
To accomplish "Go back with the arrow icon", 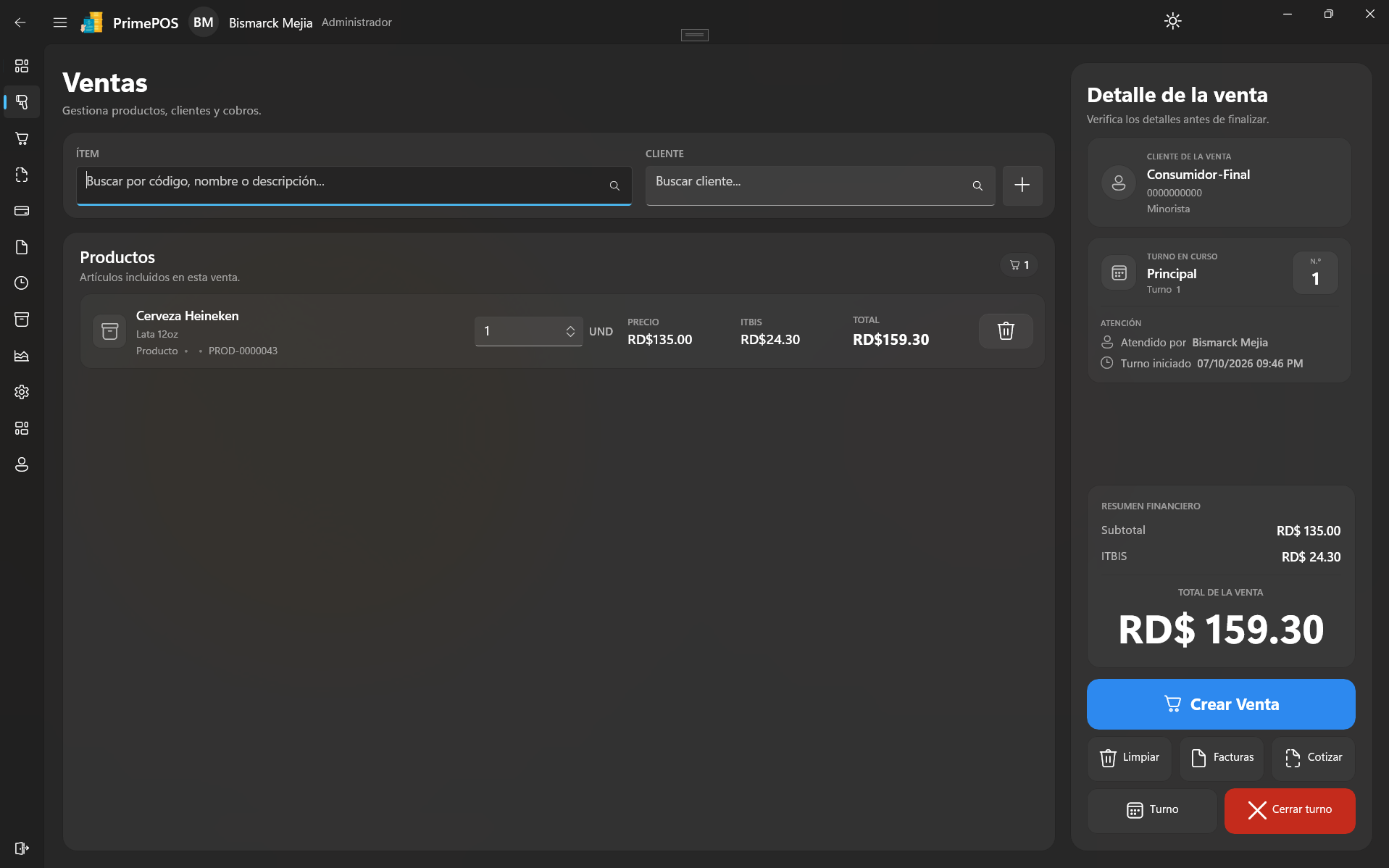I will [x=20, y=22].
